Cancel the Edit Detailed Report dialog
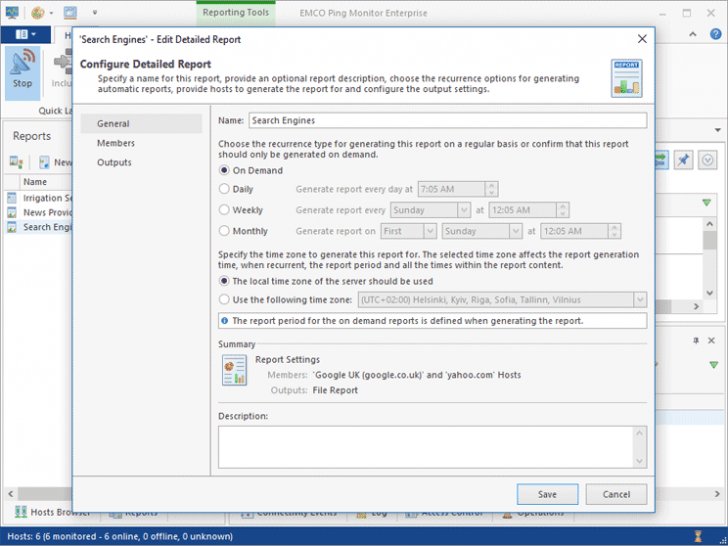Screen dimensions: 728x546 click(616, 494)
